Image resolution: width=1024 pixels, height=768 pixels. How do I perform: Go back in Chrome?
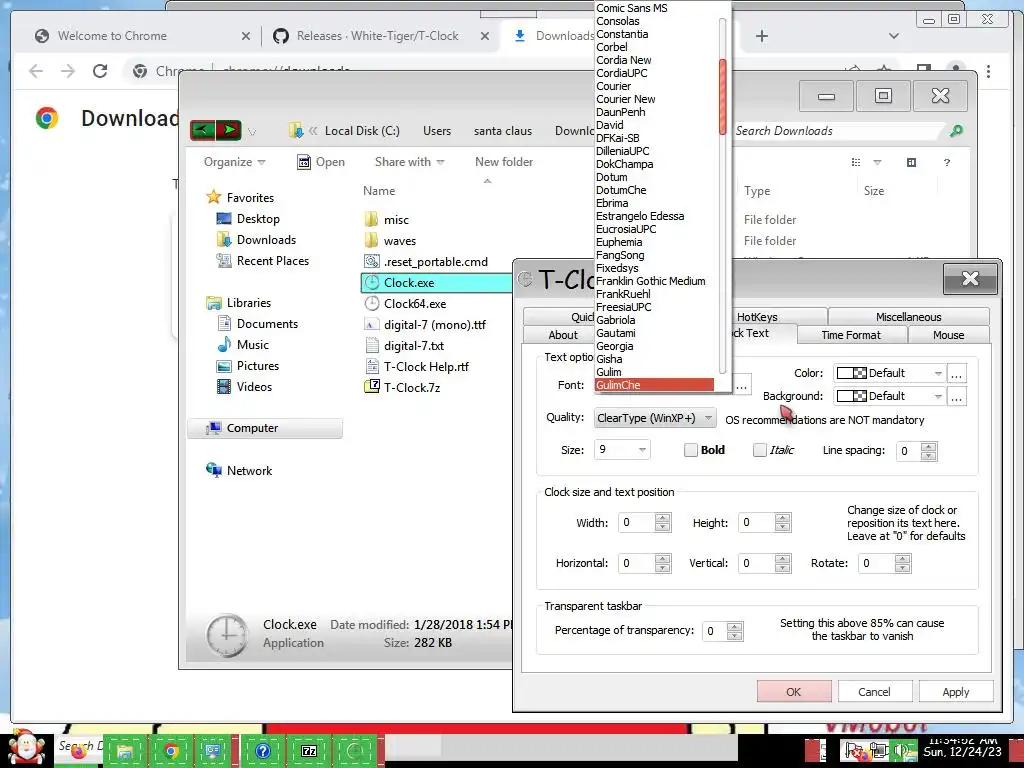point(36,71)
